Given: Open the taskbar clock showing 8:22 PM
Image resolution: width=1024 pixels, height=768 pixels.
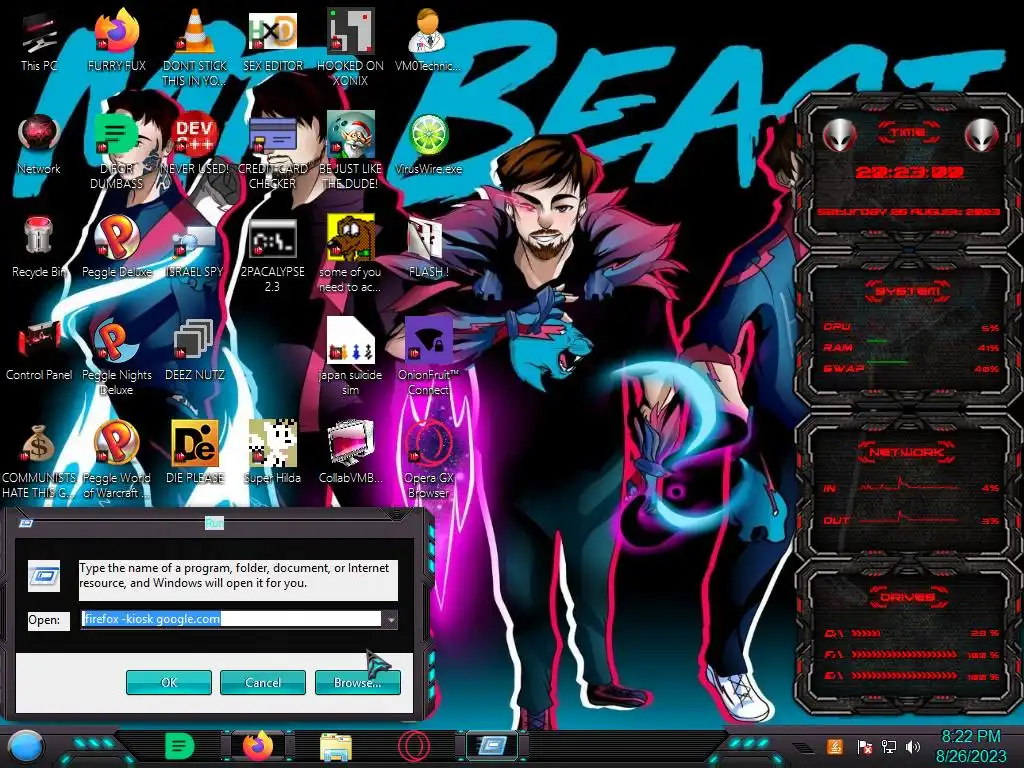Looking at the screenshot, I should click(970, 746).
